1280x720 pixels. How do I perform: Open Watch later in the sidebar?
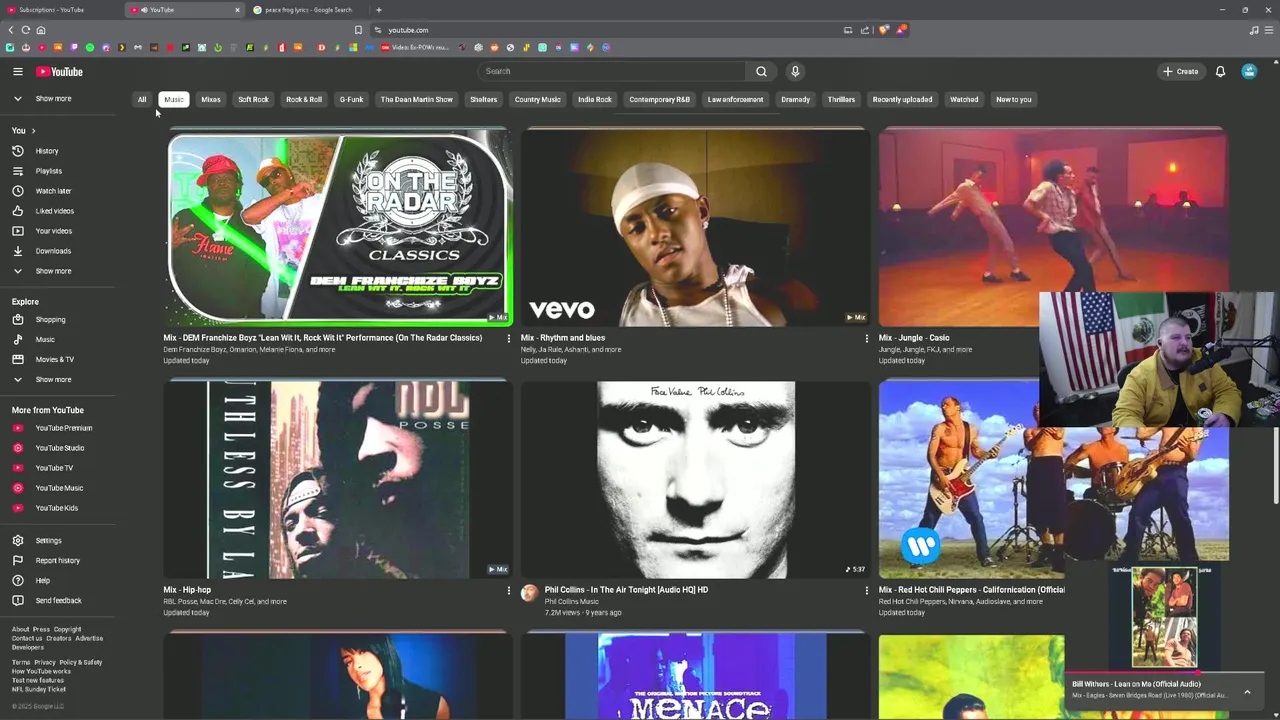coord(53,191)
